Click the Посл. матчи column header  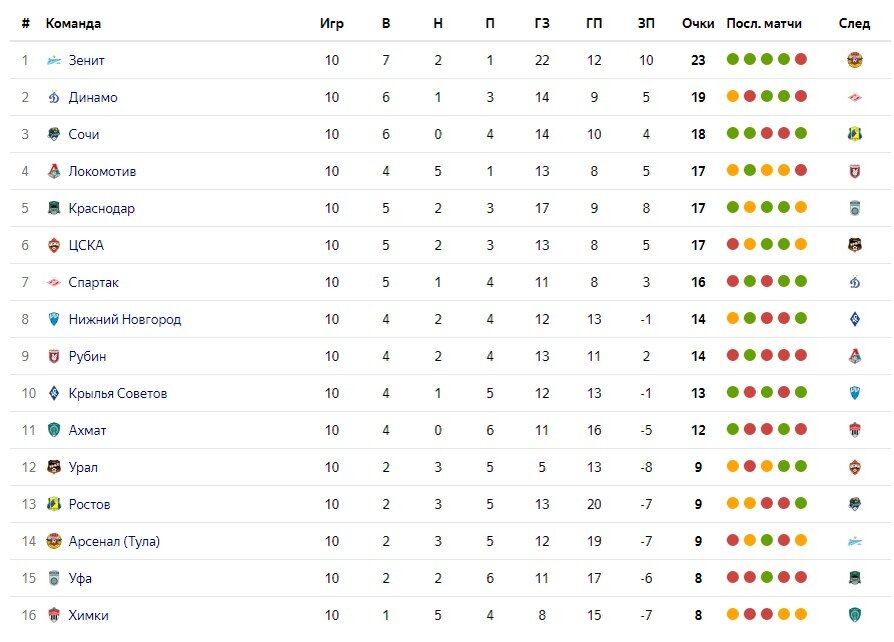pyautogui.click(x=764, y=23)
